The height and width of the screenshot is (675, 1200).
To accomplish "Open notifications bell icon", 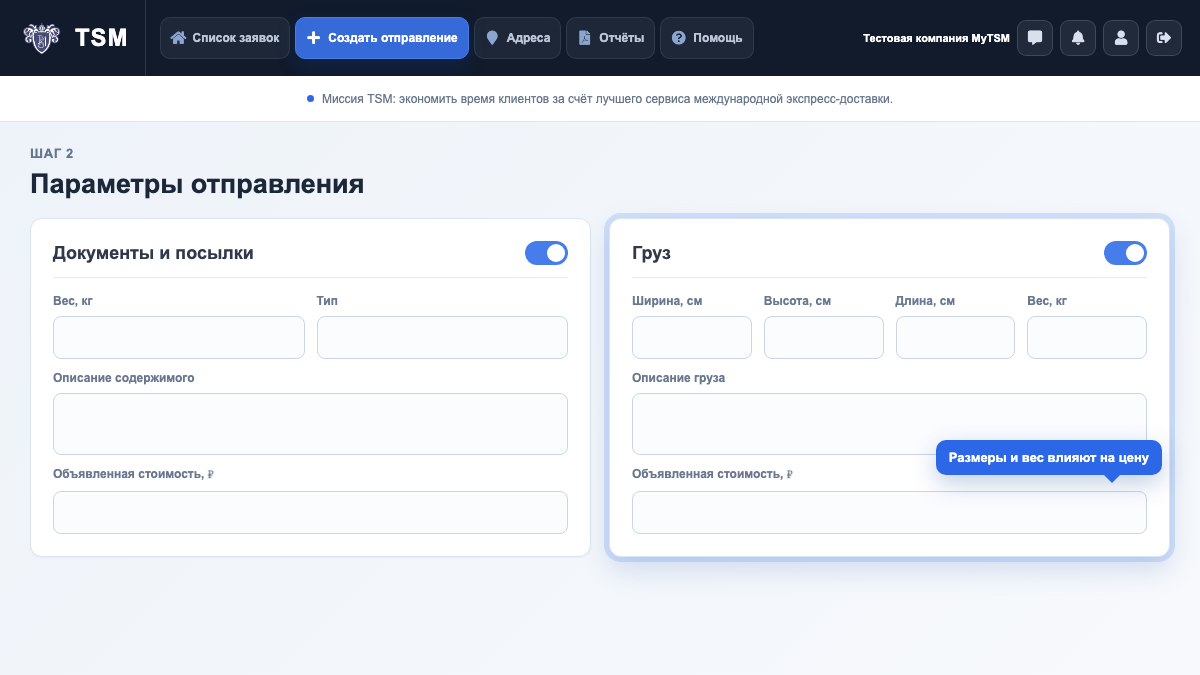I will (1078, 38).
